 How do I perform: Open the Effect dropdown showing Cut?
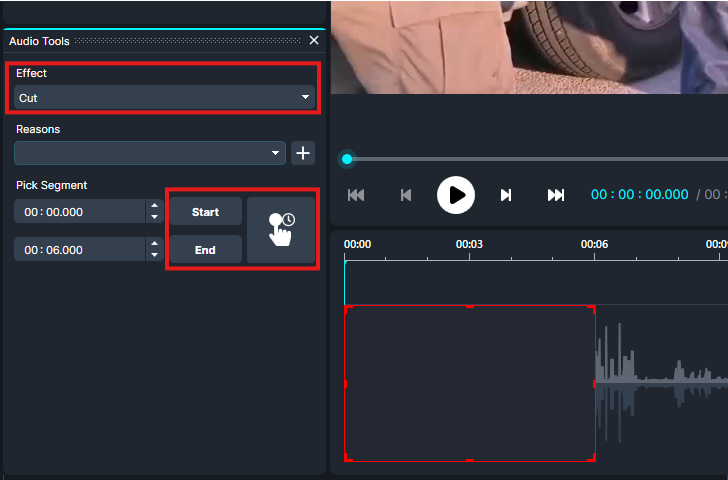tap(165, 98)
